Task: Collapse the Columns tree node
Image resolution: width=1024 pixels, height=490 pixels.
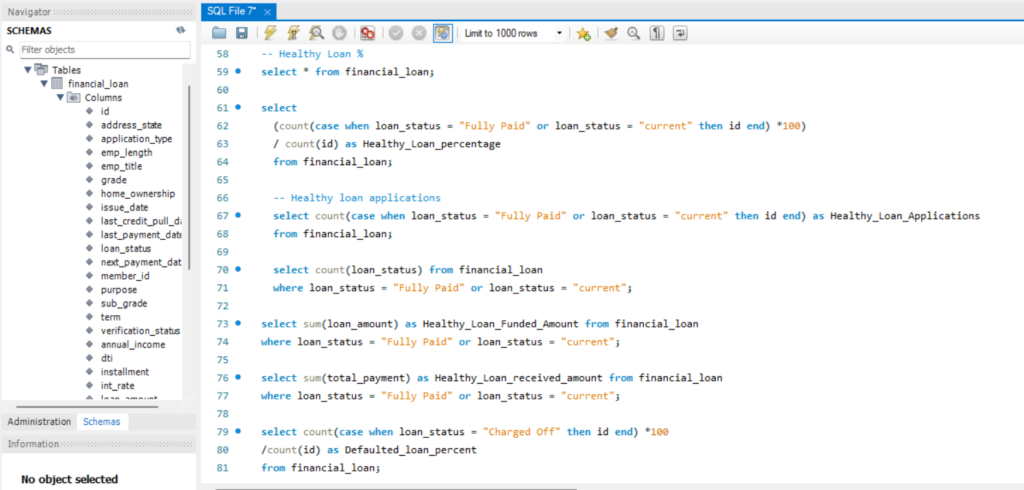Action: [x=60, y=97]
